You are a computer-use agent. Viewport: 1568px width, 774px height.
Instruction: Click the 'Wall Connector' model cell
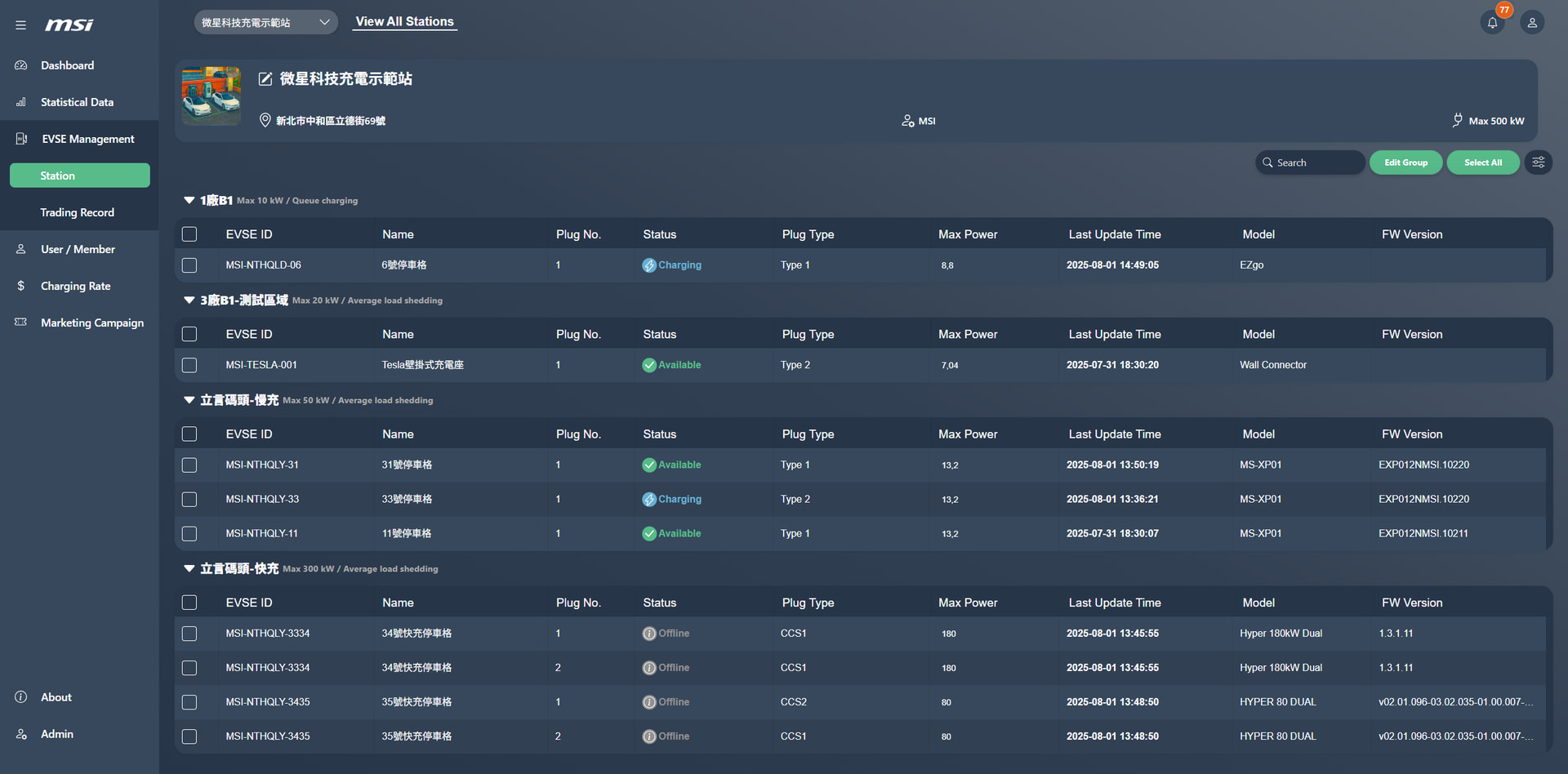coord(1273,365)
